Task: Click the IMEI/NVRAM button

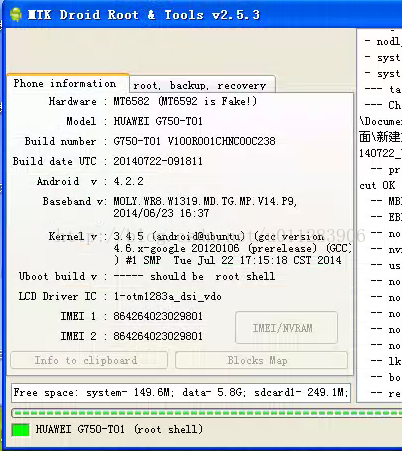Action: 286,328
